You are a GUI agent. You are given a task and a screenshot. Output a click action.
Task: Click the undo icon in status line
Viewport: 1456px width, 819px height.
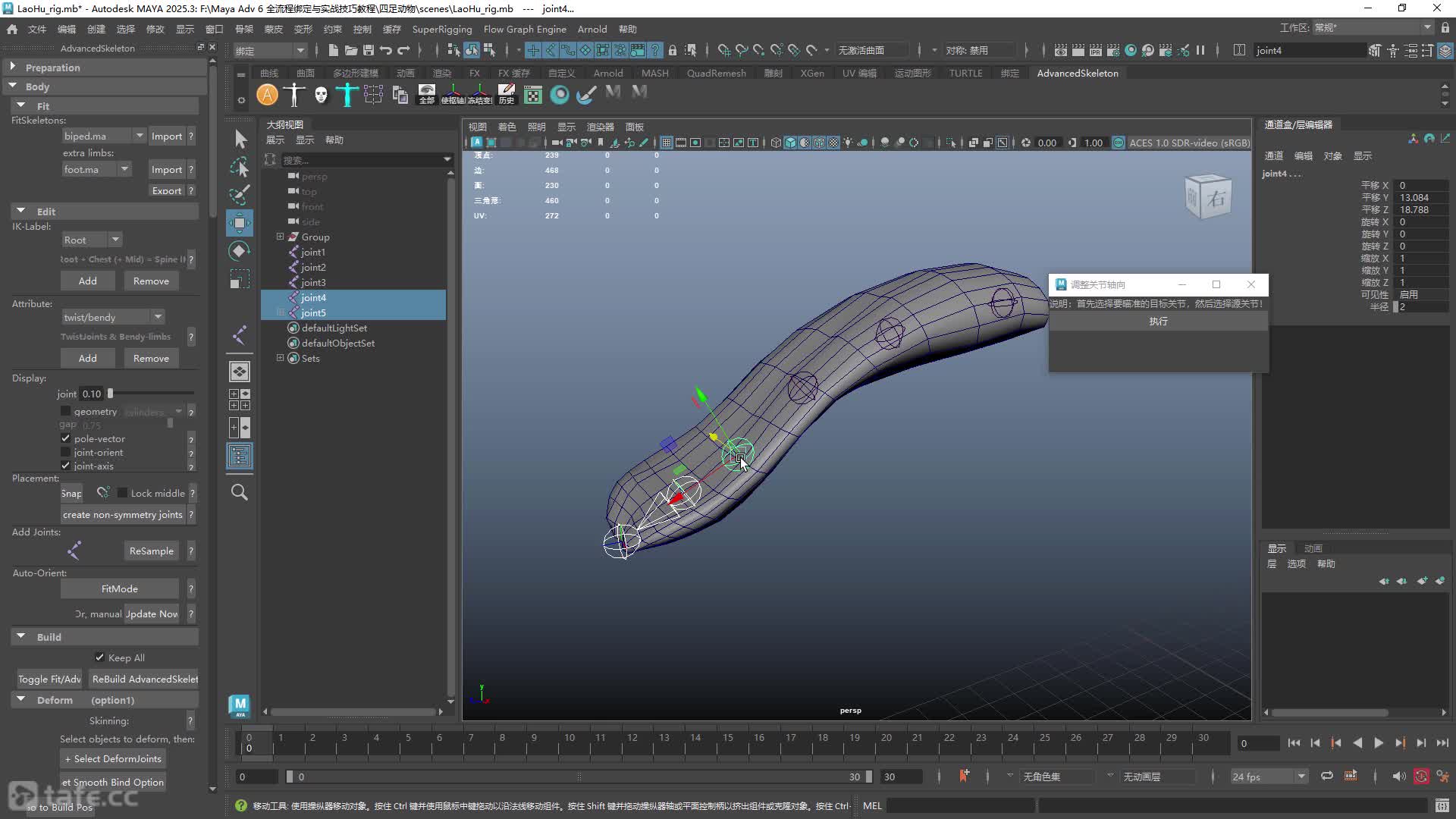point(386,50)
